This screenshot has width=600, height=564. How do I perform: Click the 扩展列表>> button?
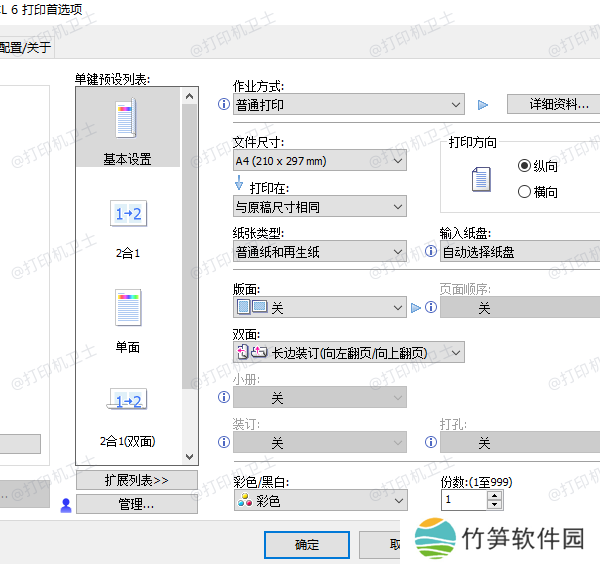click(137, 480)
